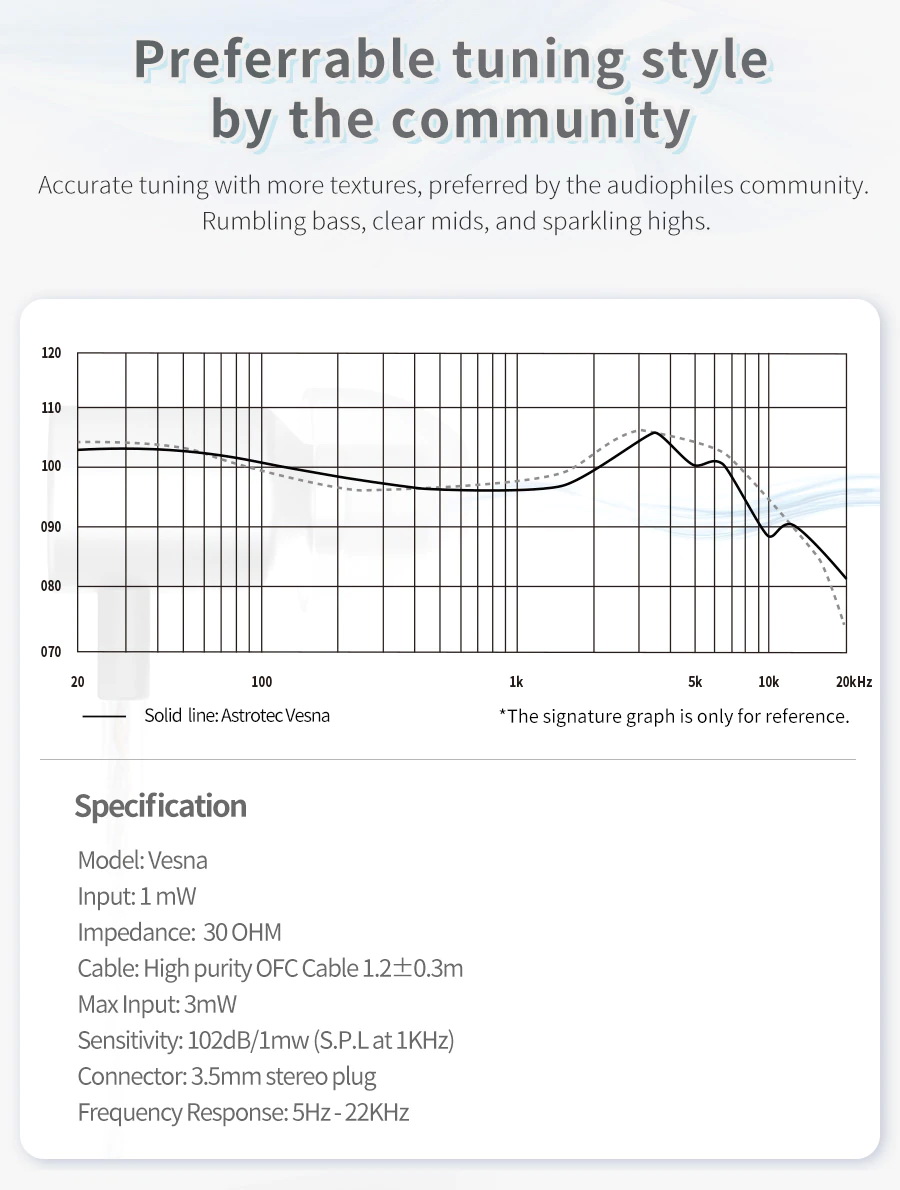Click the 070 label on the vertical axis
Screen dimensions: 900x1190
click(52, 651)
